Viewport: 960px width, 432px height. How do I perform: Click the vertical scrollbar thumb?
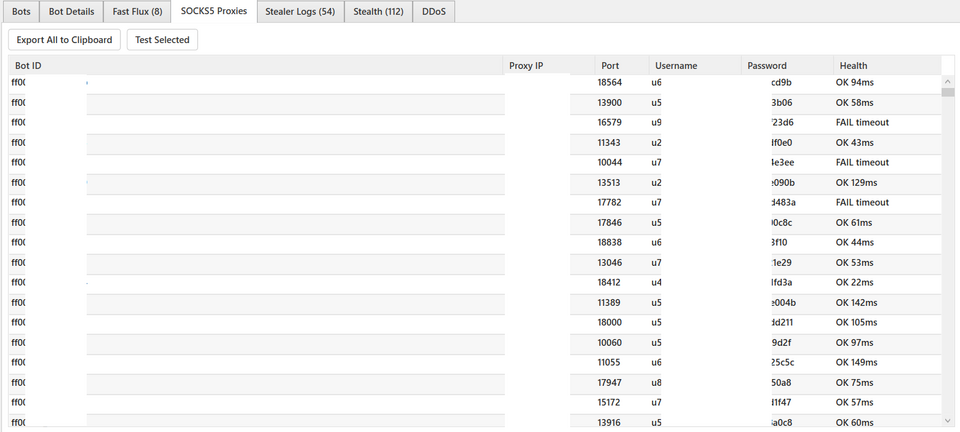point(948,92)
